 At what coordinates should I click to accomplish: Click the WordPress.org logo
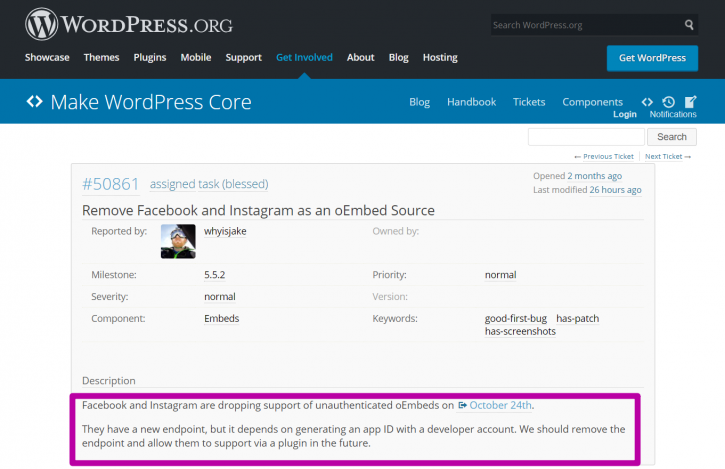(x=129, y=24)
